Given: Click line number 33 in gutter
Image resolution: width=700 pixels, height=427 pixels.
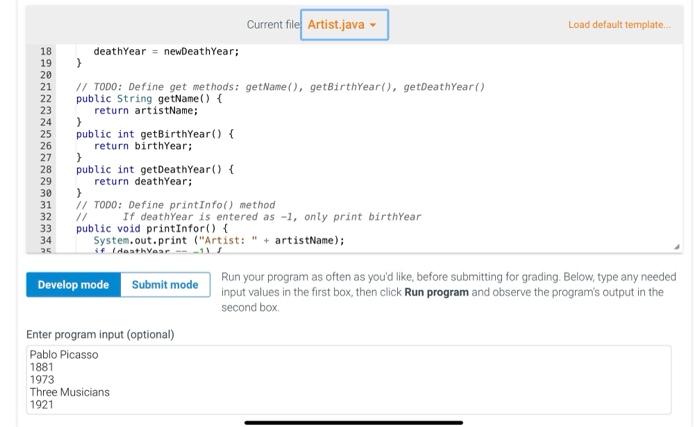Looking at the screenshot, I should pos(46,229).
